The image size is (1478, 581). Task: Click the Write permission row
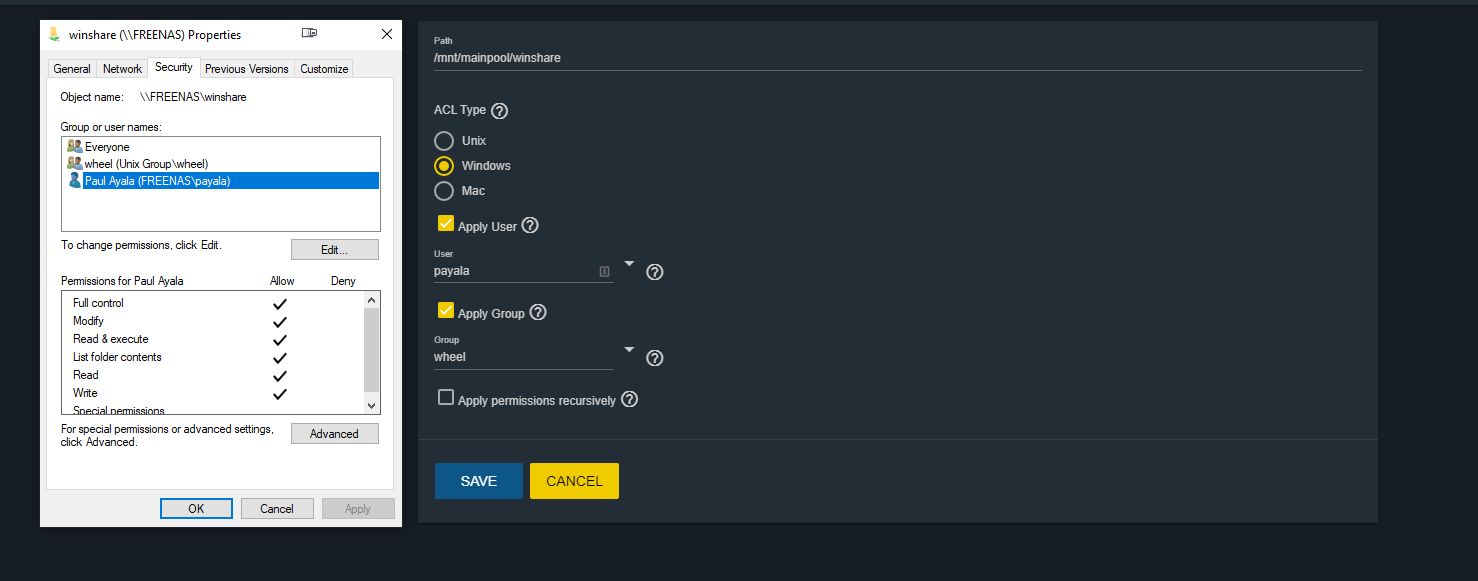pyautogui.click(x=214, y=393)
